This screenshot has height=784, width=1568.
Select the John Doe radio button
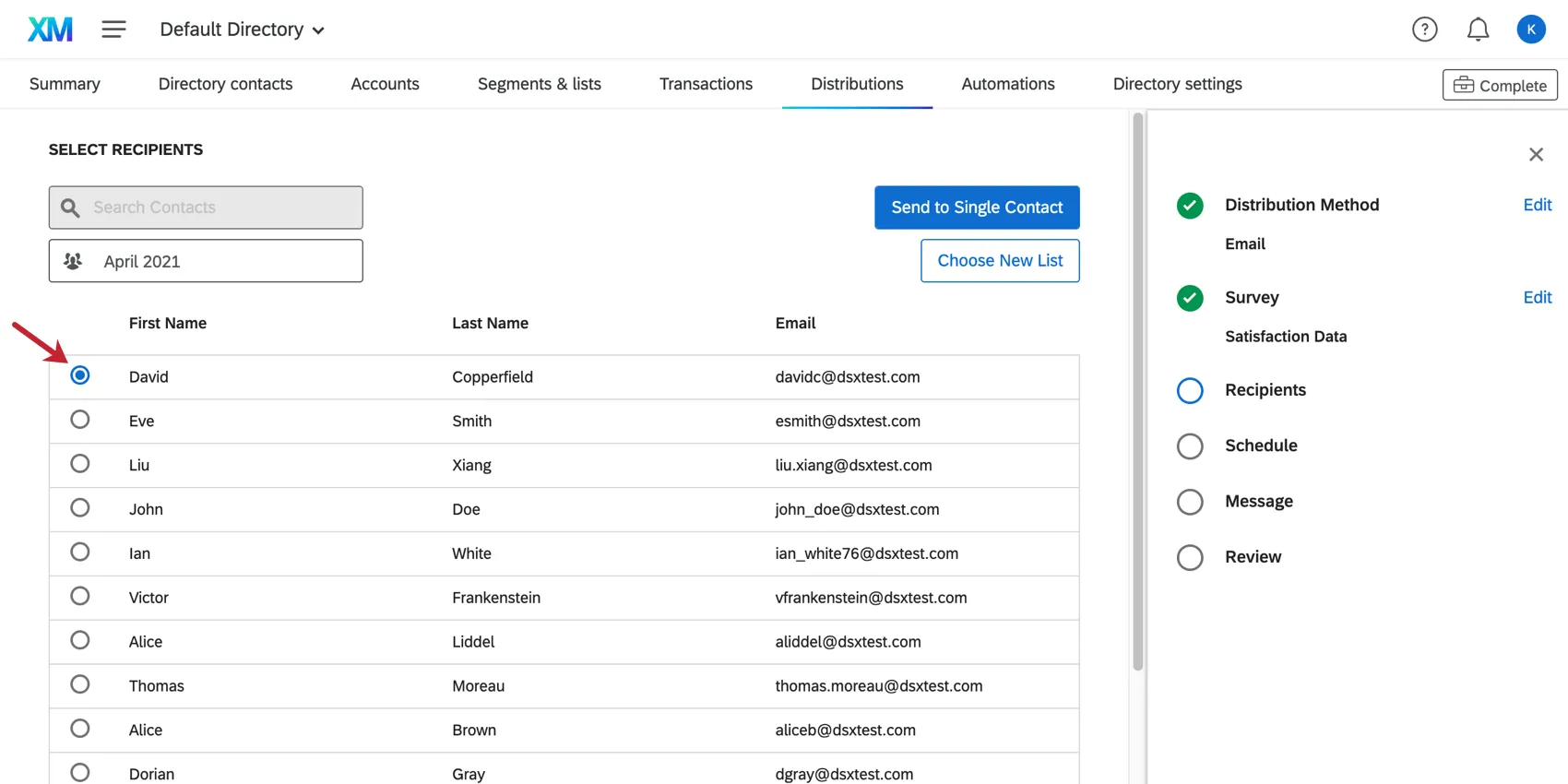click(x=80, y=508)
